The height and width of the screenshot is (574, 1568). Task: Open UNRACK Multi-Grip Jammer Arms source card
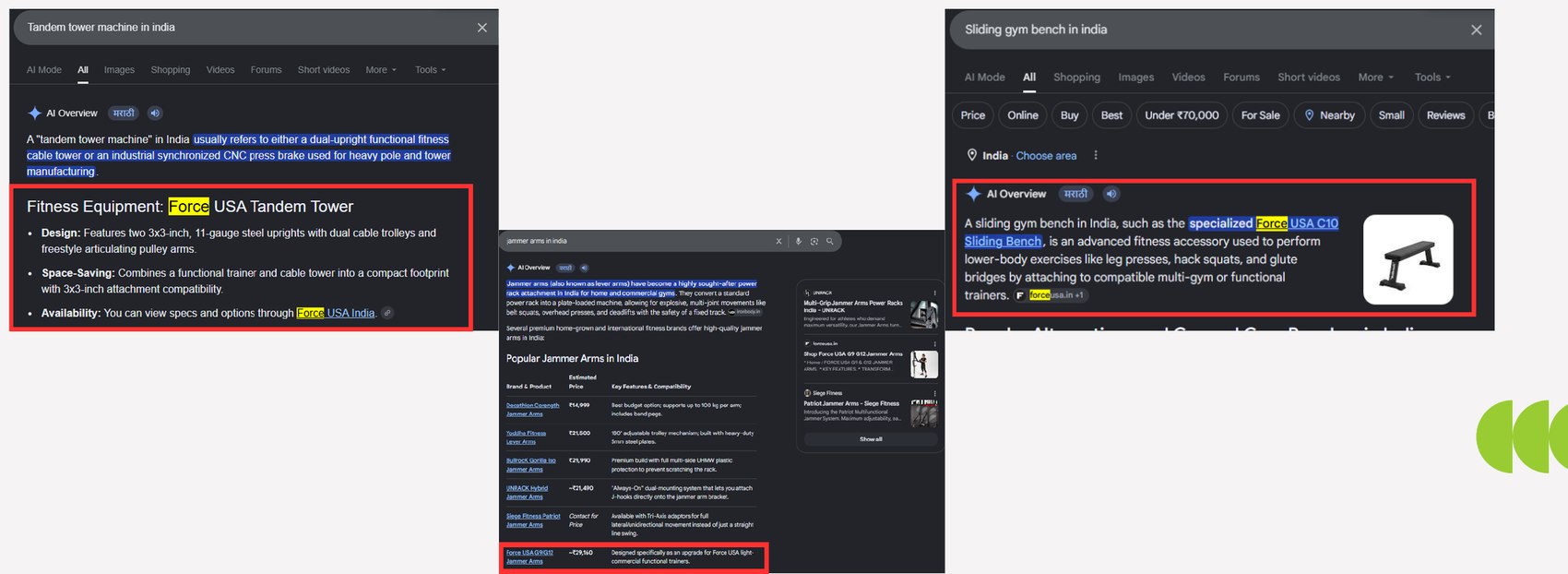(870, 310)
